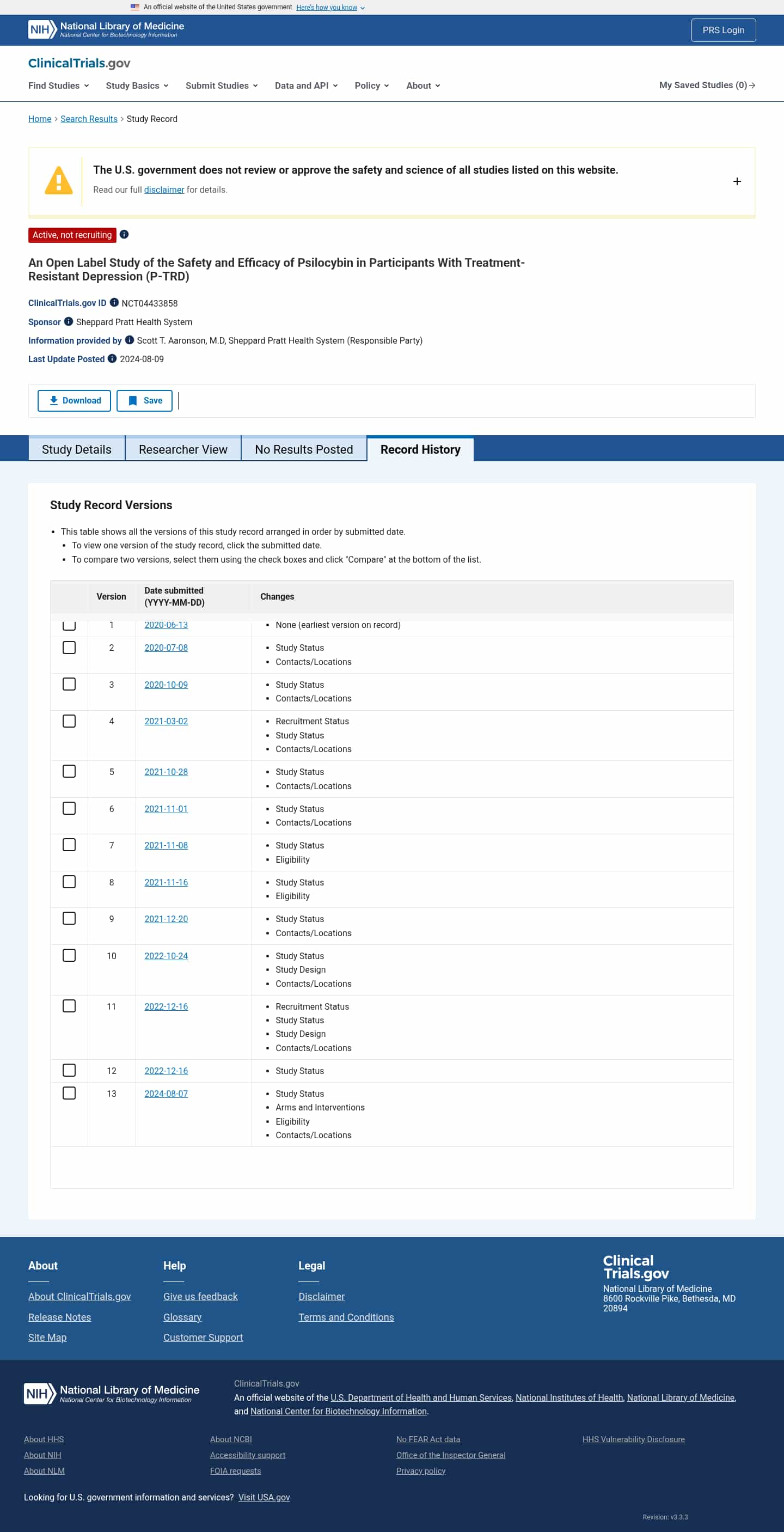The width and height of the screenshot is (784, 1532).
Task: Open the version submitted 2021-03-02
Action: click(x=166, y=721)
